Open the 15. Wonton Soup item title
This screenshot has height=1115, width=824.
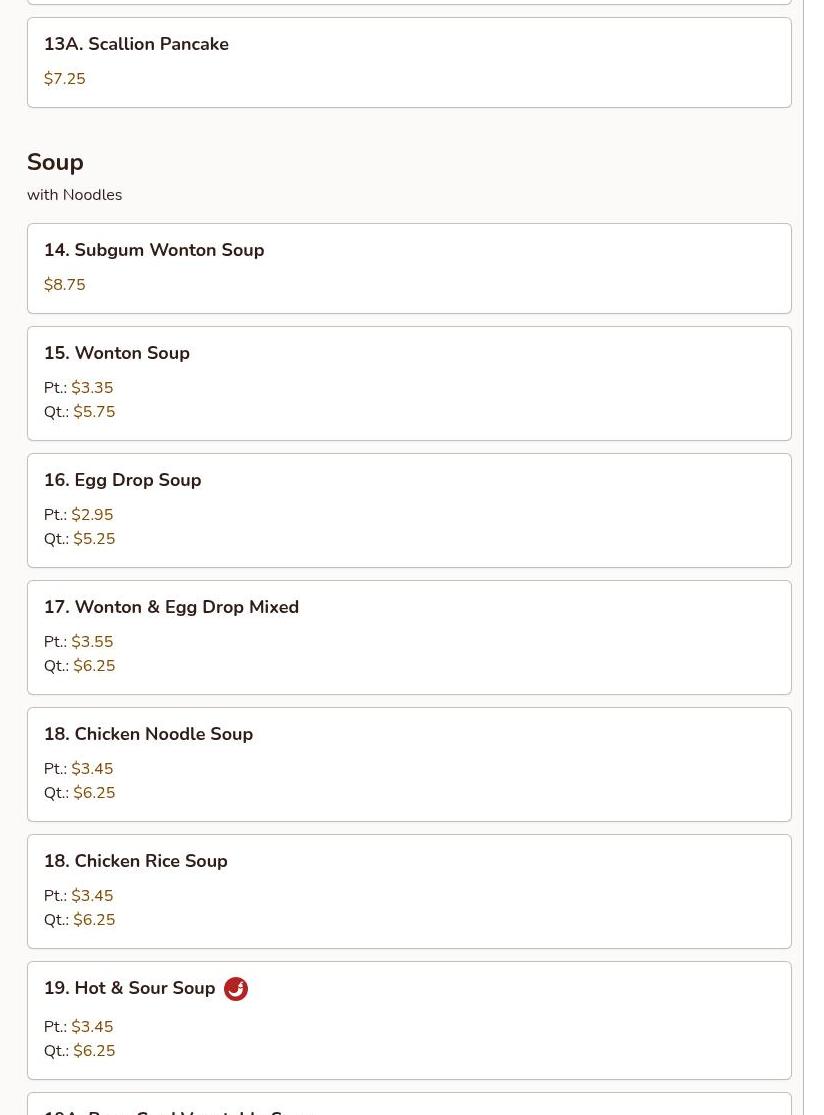(117, 353)
